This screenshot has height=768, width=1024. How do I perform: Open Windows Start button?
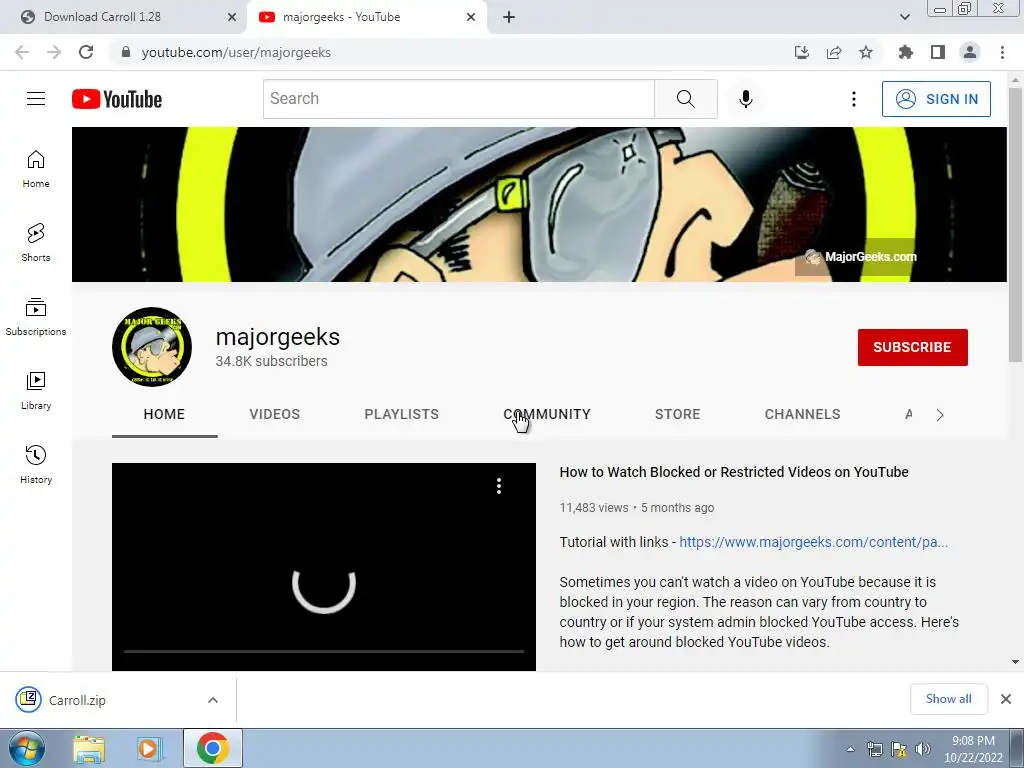(27, 748)
